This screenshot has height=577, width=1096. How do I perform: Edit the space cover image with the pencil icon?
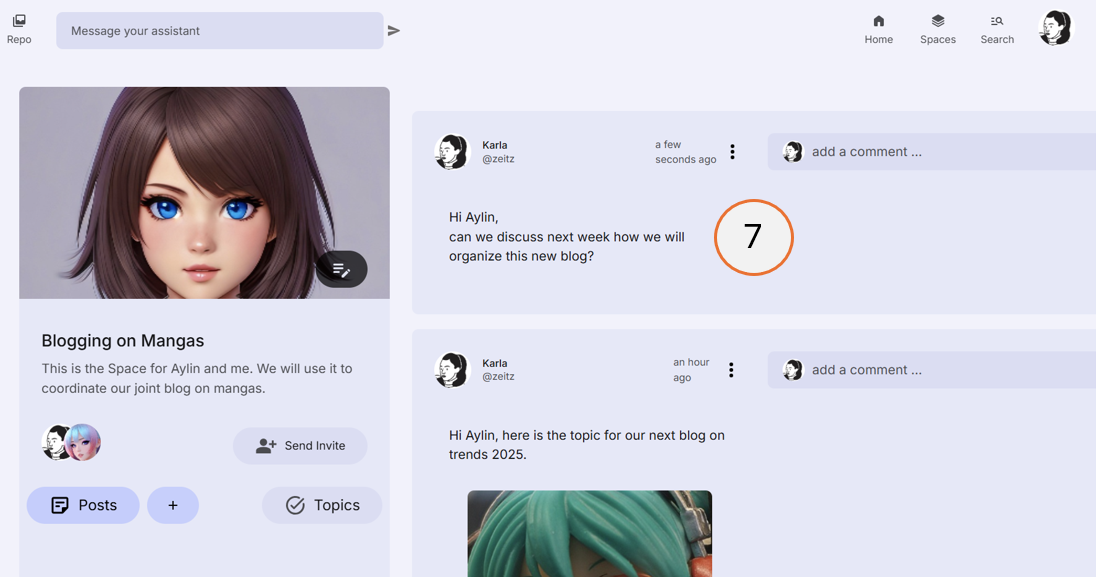341,269
